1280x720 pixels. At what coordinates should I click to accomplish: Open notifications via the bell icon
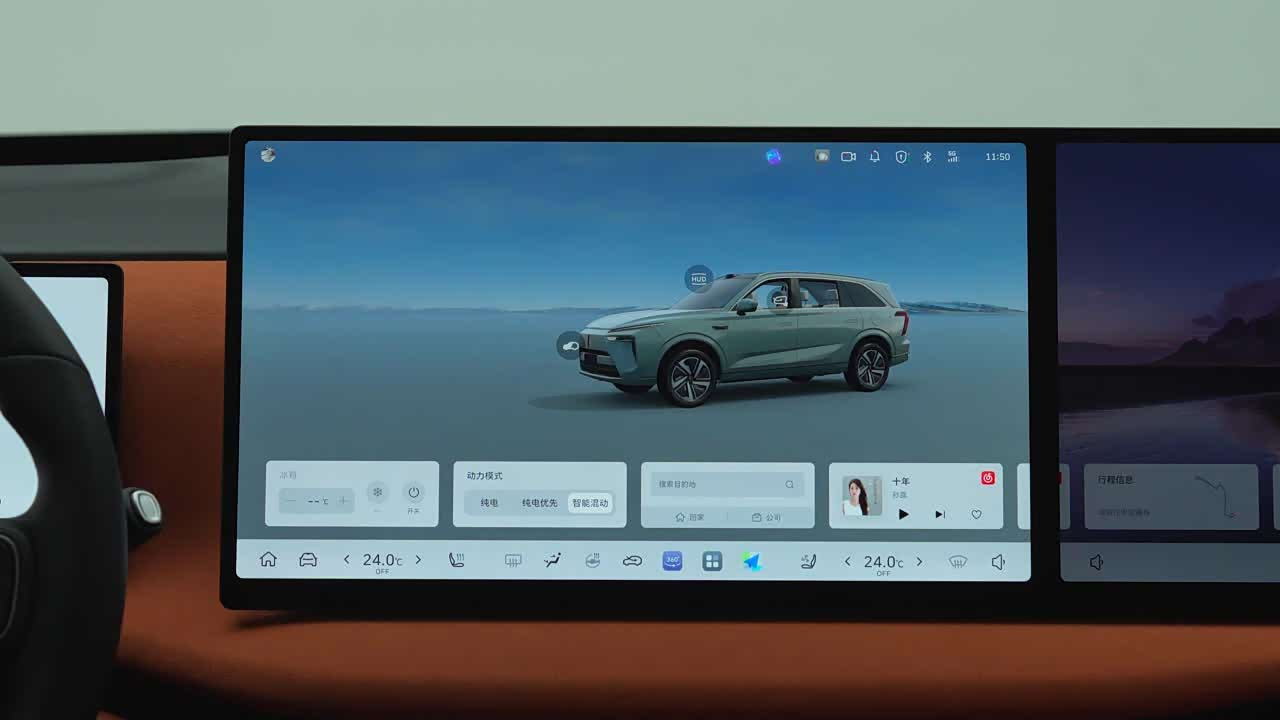874,156
